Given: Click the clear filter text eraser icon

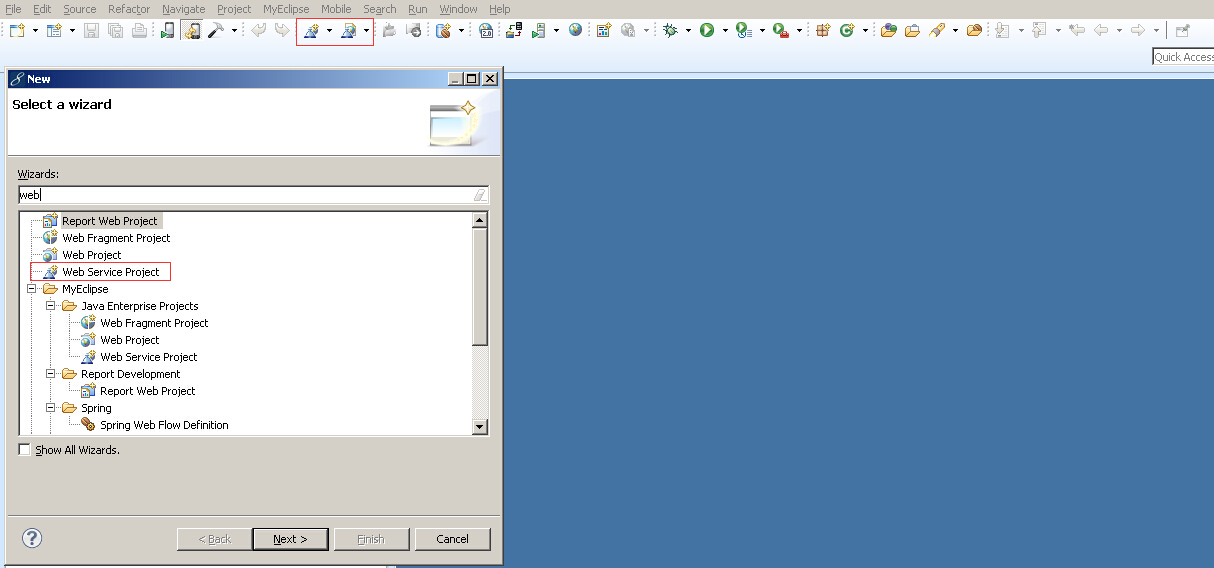Looking at the screenshot, I should pyautogui.click(x=480, y=196).
